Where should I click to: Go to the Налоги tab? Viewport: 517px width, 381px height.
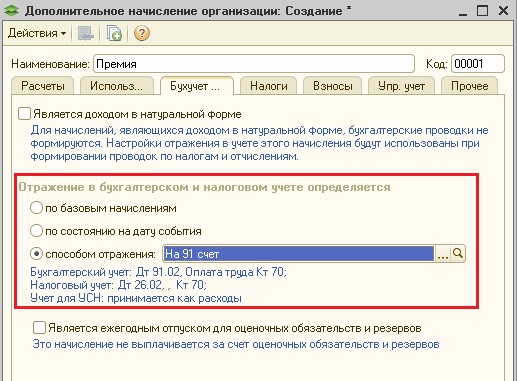coord(269,86)
